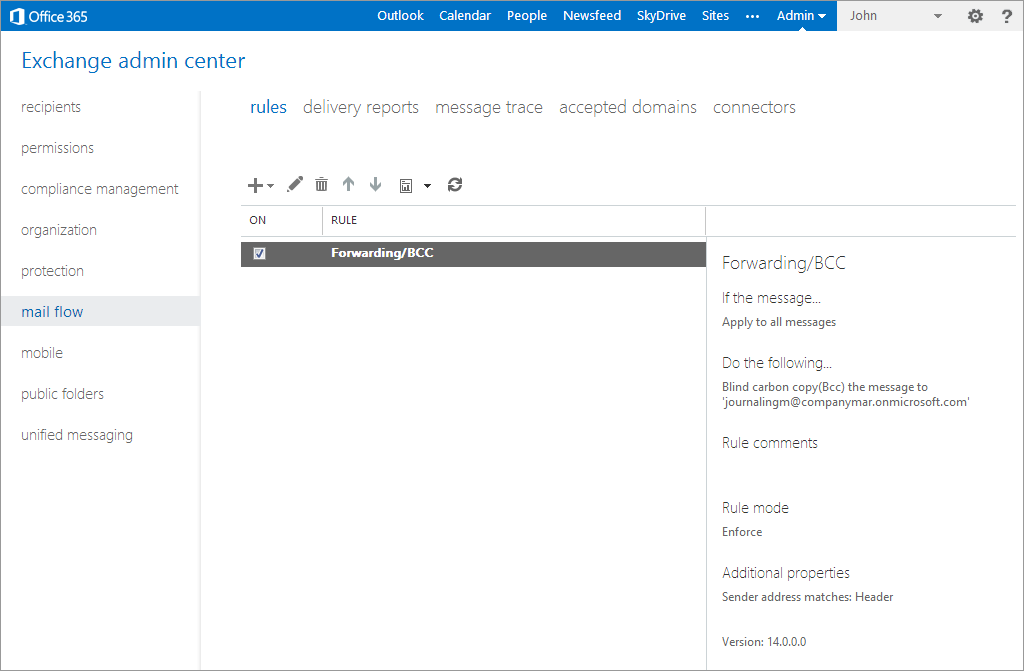Click the 'Rule comments' heading

pos(770,443)
